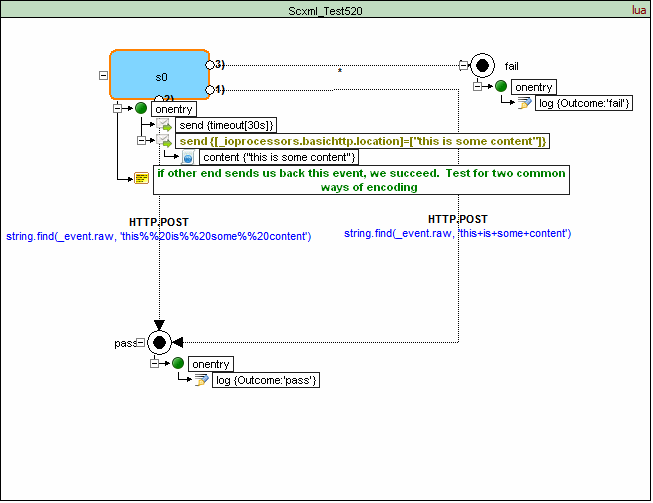Select send {timeout[30s]} label
This screenshot has width=653, height=503.
pyautogui.click(x=227, y=125)
